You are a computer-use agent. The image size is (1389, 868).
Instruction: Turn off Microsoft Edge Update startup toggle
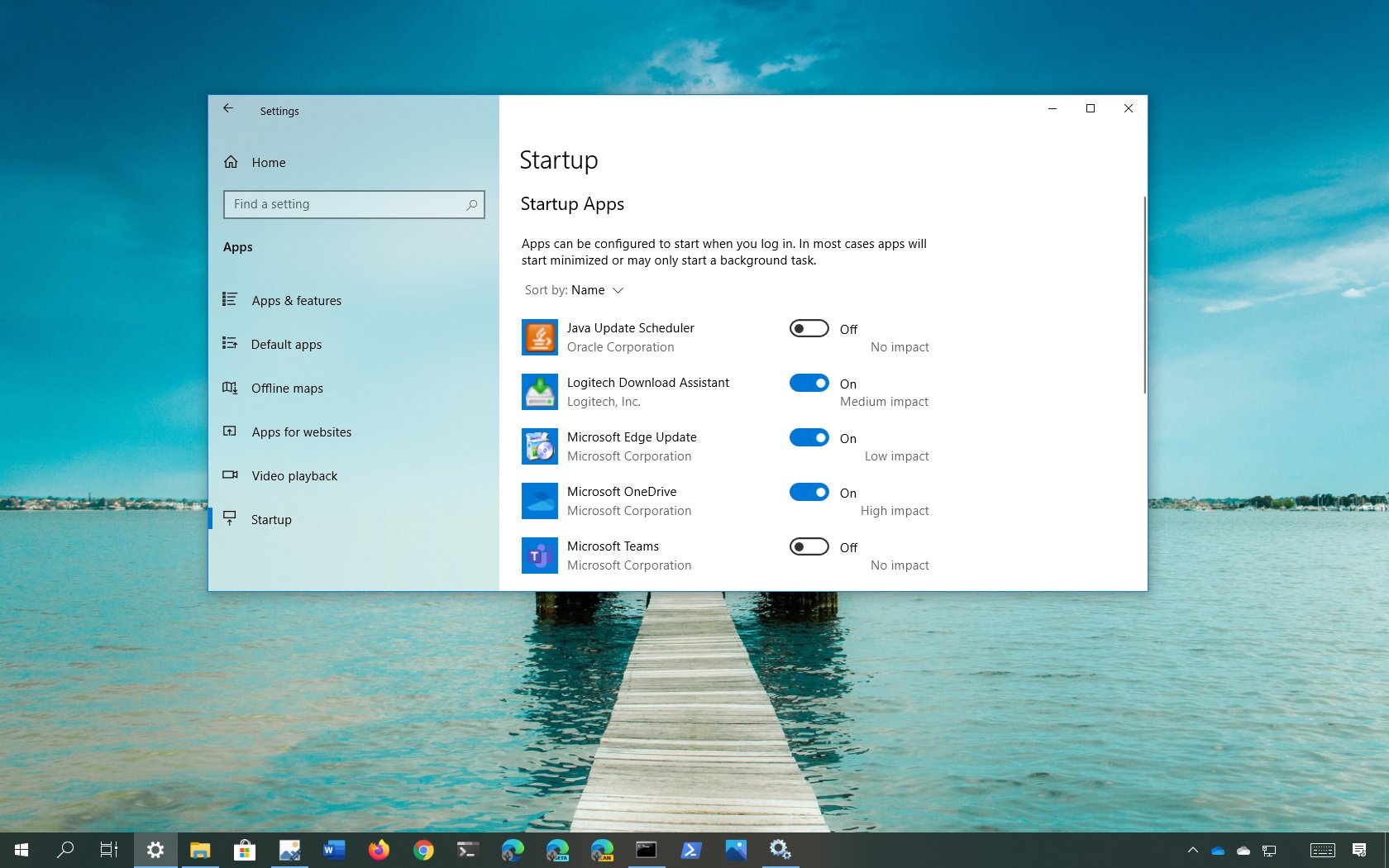pos(809,437)
